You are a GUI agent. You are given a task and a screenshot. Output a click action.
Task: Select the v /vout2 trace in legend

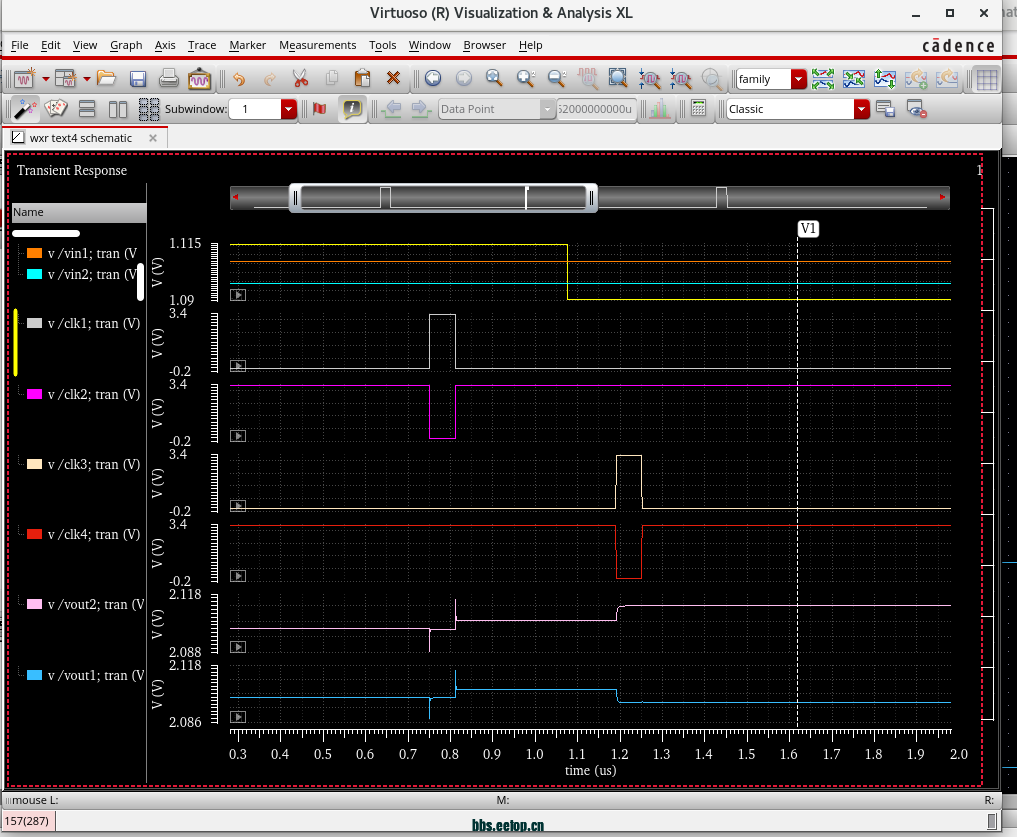pyautogui.click(x=95, y=604)
